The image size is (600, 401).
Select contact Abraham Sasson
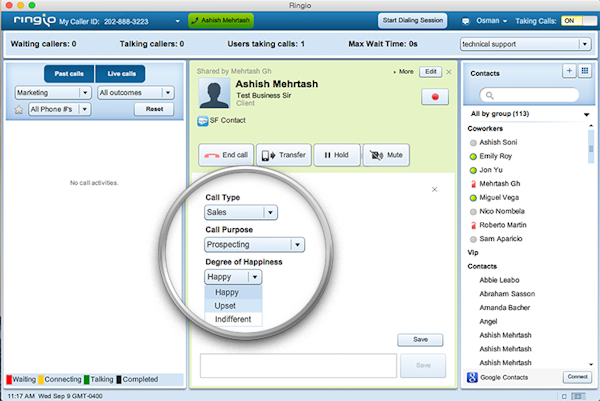point(507,294)
